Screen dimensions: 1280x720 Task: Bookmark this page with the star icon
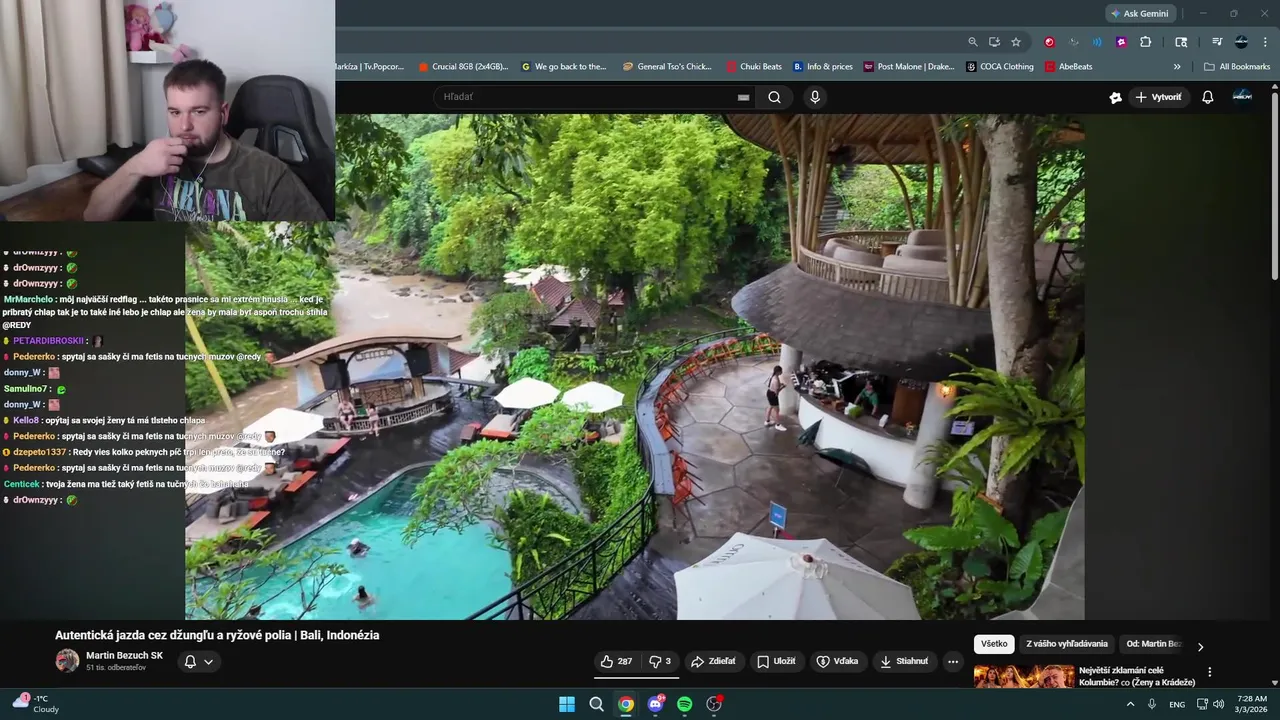pyautogui.click(x=1016, y=42)
